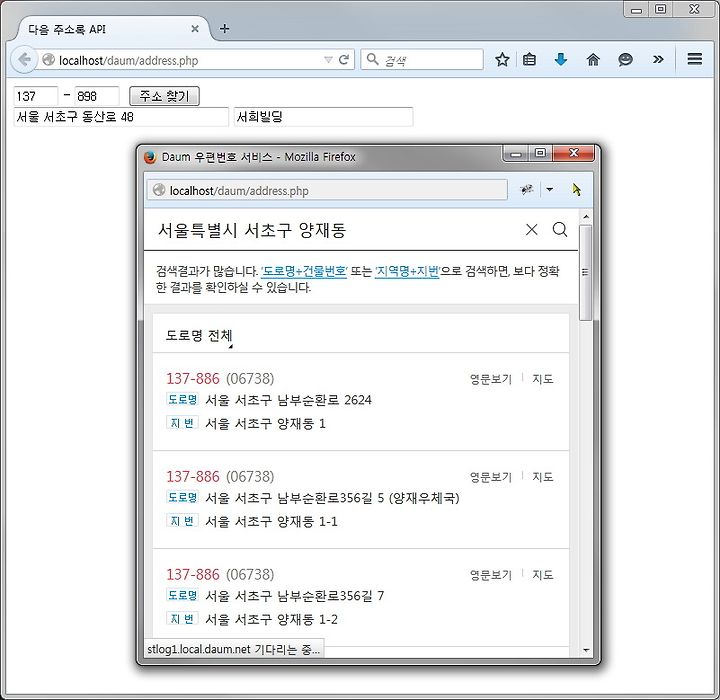Click popup window address bar
Image resolution: width=720 pixels, height=700 pixels.
pos(327,190)
